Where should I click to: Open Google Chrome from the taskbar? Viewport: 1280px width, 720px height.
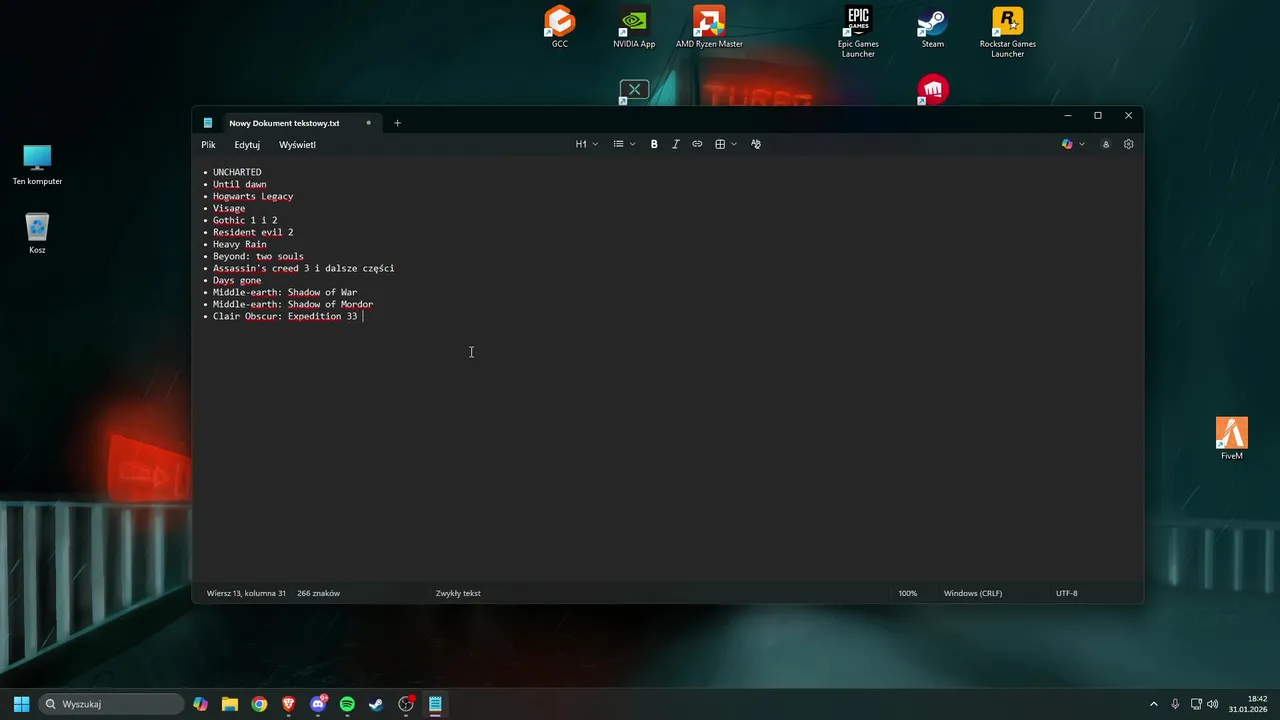[x=259, y=704]
